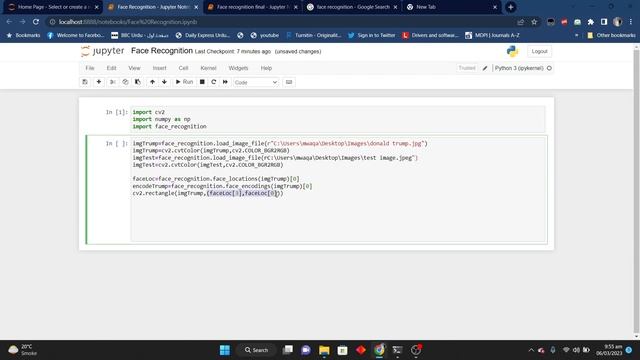Screen dimensions: 640x360
Task: Open the Widgets menu
Action: tap(238, 68)
